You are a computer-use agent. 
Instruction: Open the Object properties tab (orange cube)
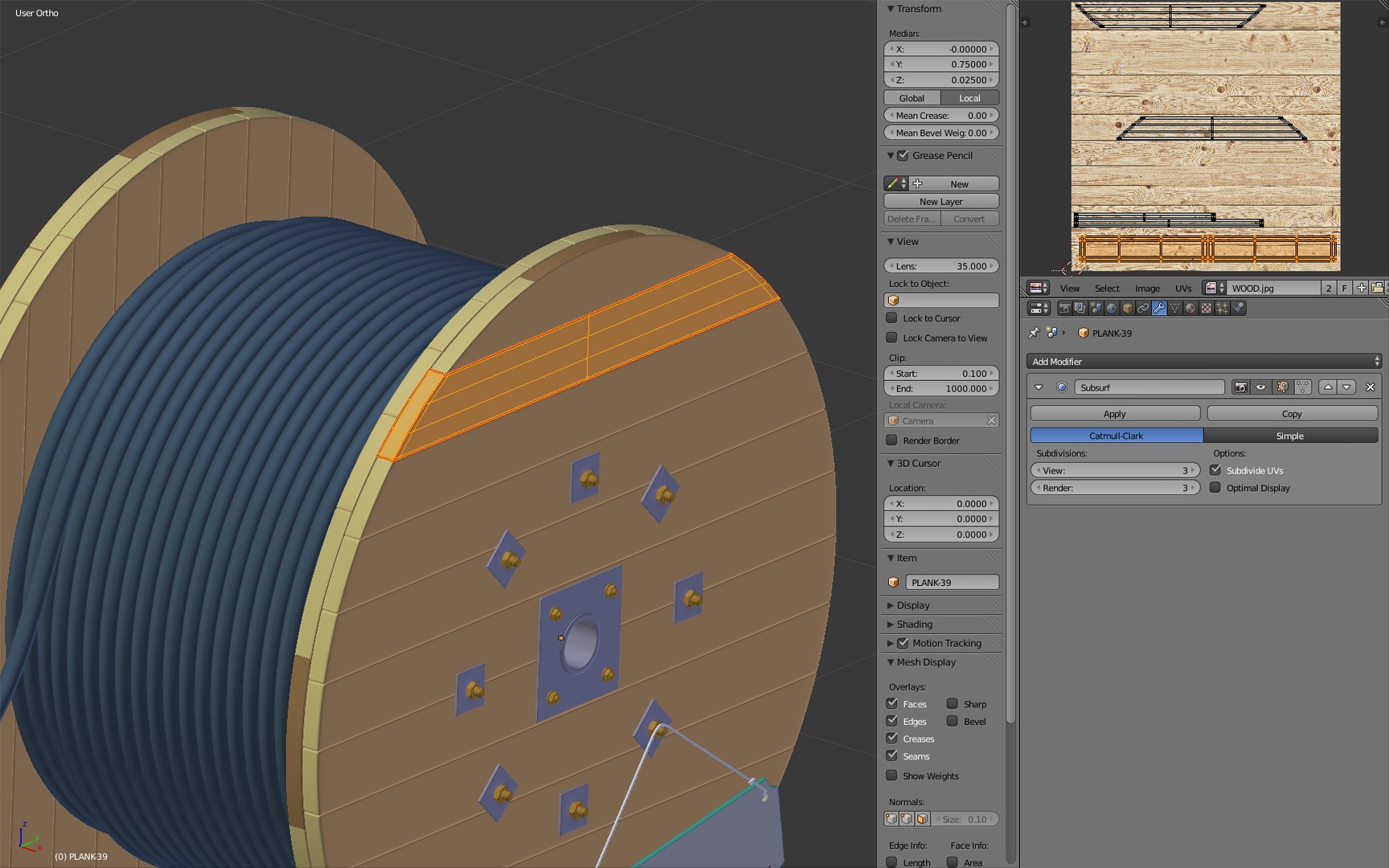point(1127,308)
